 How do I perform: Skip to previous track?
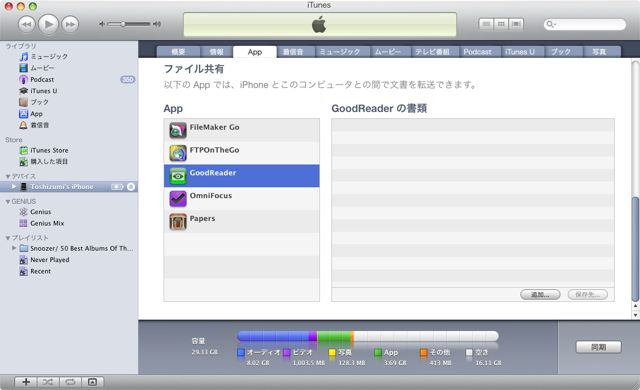coord(27,24)
